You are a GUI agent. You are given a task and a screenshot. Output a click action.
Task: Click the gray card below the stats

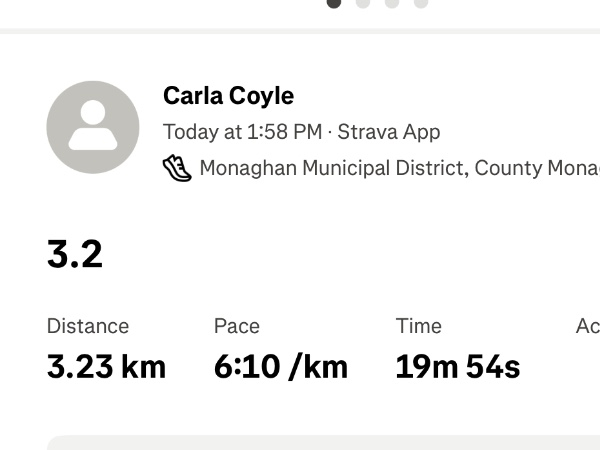pyautogui.click(x=320, y=443)
